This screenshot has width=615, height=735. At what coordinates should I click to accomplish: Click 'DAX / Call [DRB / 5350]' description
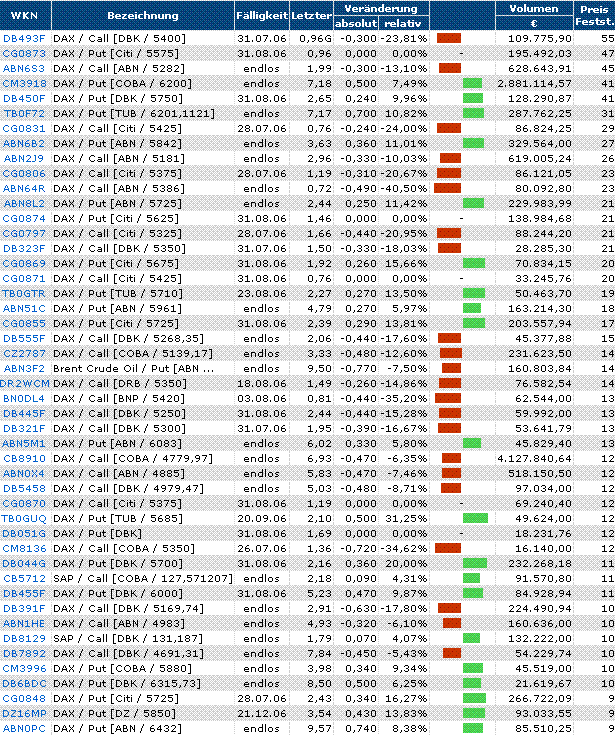(120, 383)
